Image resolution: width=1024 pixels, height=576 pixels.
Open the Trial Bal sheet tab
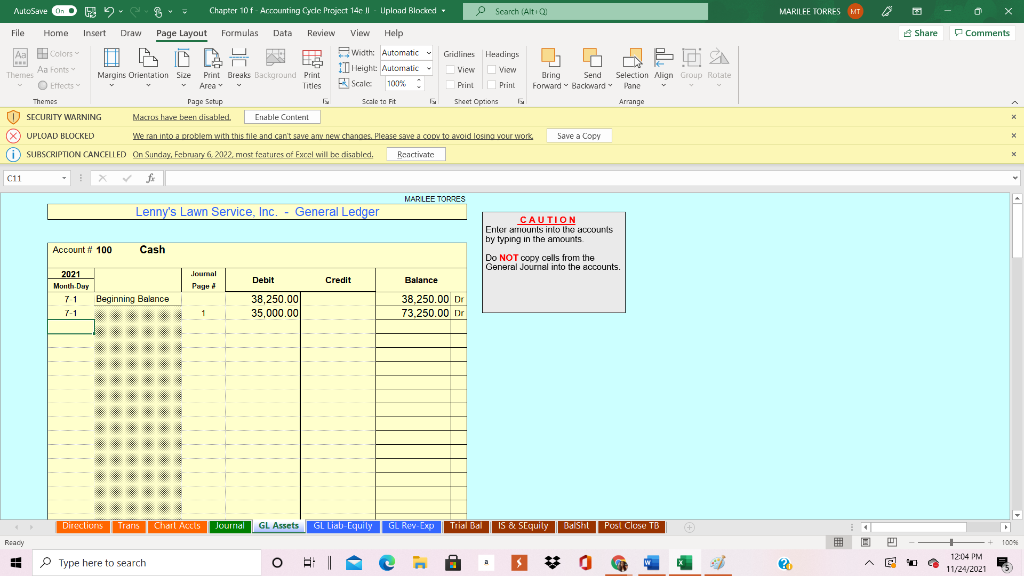pos(466,525)
